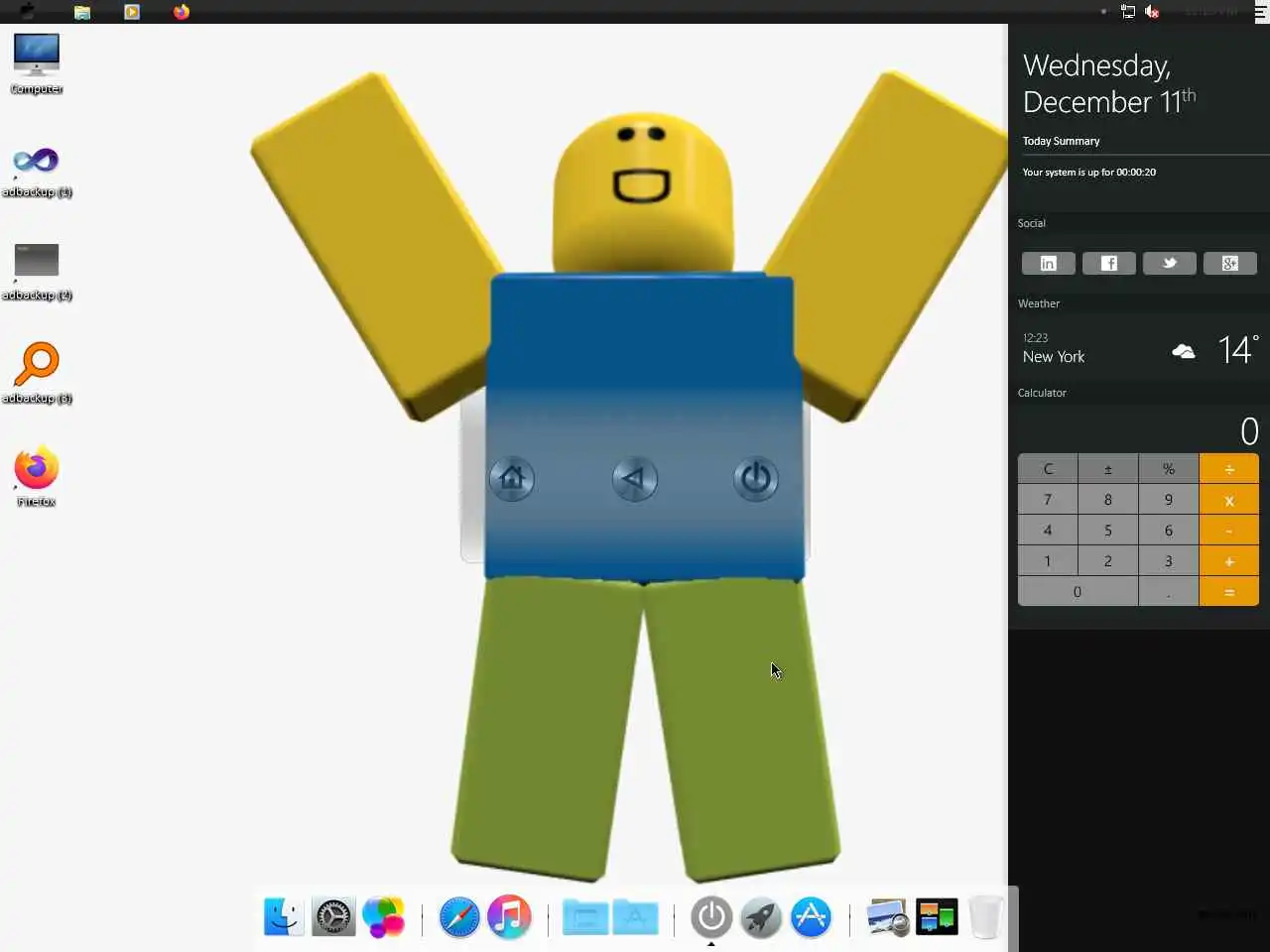
Task: Click the Twitter social button
Action: tap(1170, 263)
